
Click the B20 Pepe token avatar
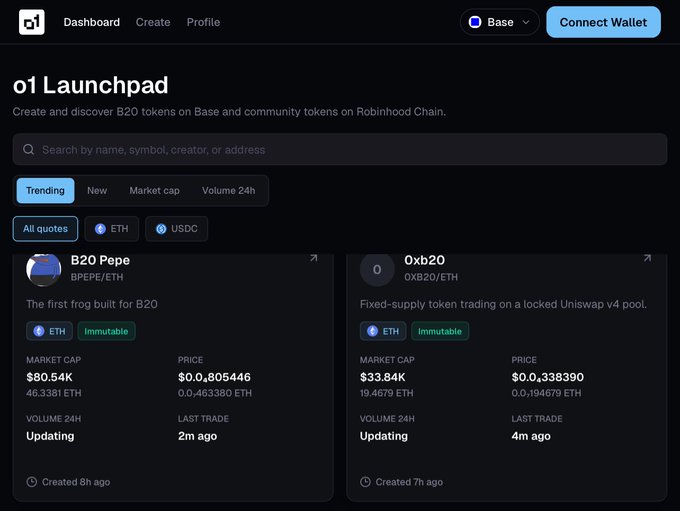coord(43,269)
